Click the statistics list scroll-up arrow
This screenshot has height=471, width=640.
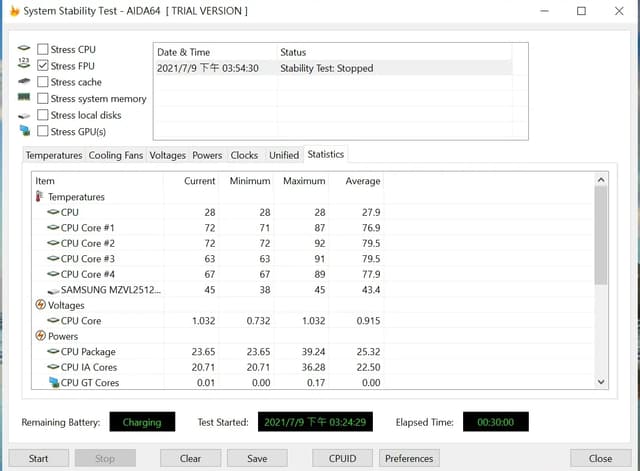tap(601, 180)
